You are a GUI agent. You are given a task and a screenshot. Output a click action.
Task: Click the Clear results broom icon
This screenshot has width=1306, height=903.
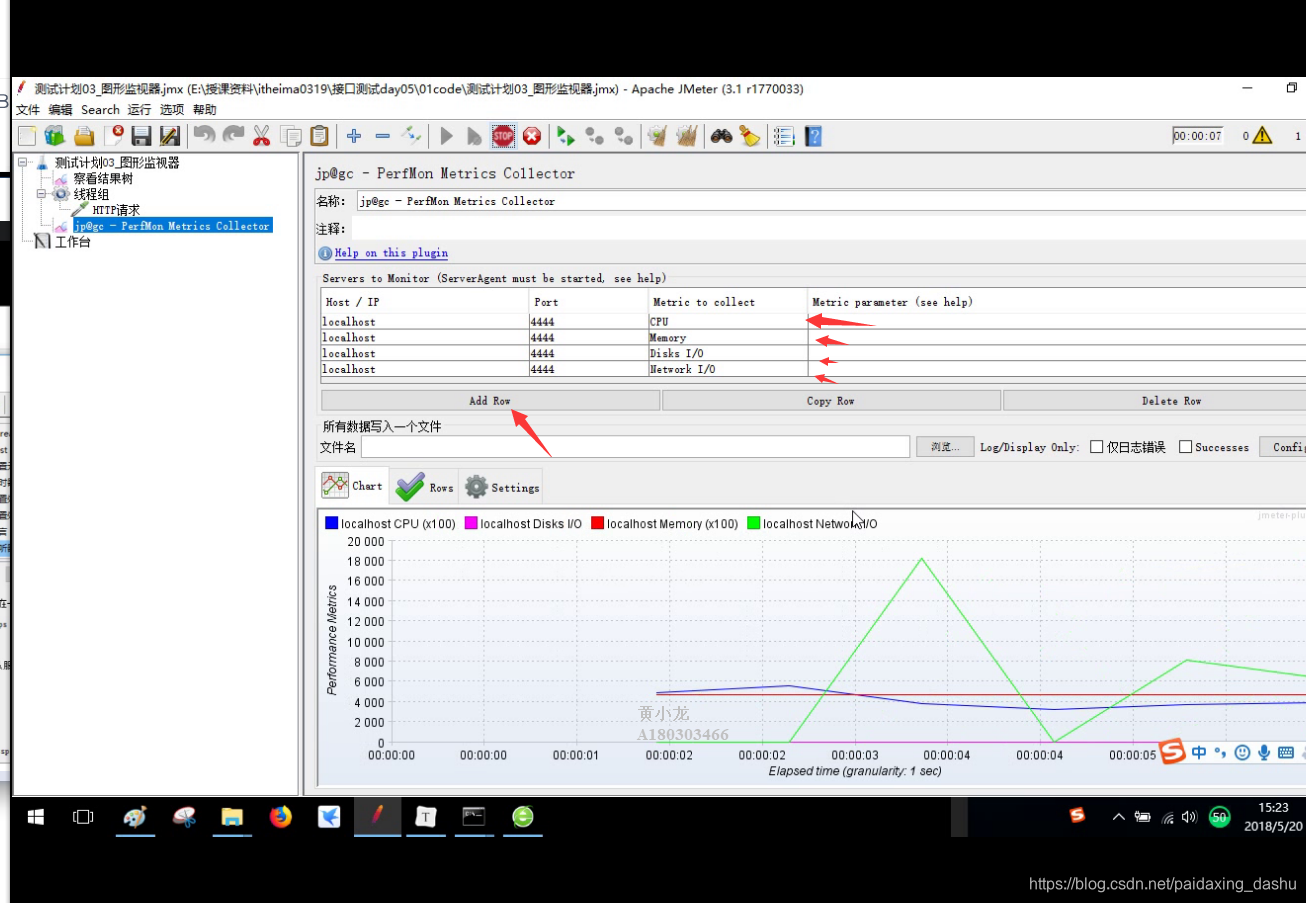(657, 136)
